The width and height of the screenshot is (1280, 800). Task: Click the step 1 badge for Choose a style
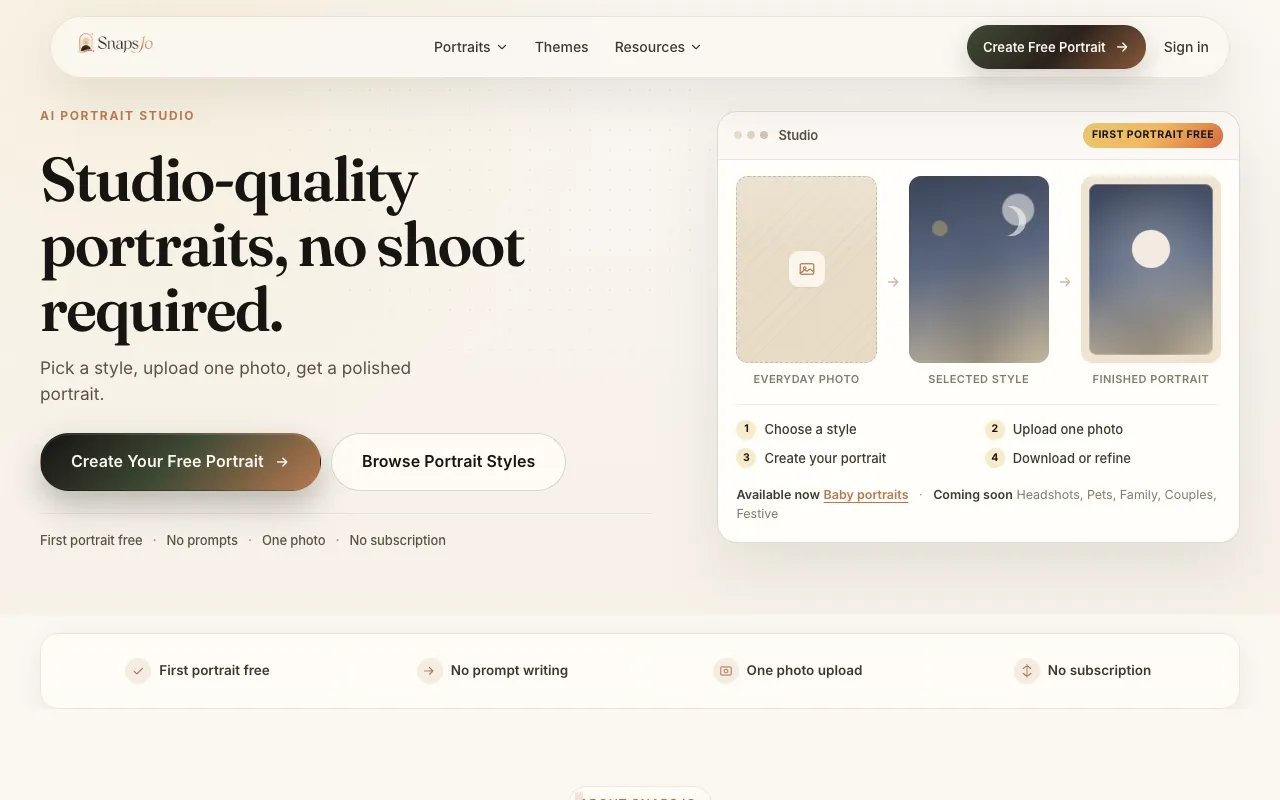[746, 429]
